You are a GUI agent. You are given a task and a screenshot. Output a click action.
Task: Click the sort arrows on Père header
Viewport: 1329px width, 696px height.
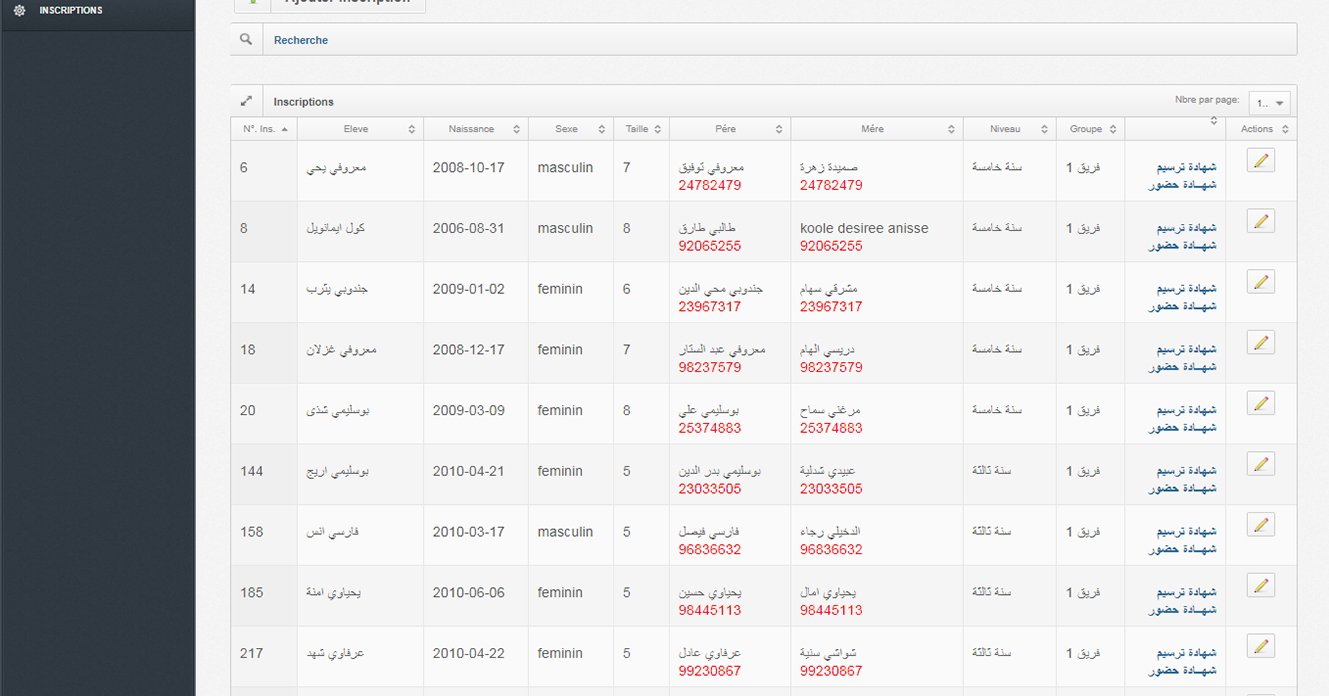click(x=778, y=129)
